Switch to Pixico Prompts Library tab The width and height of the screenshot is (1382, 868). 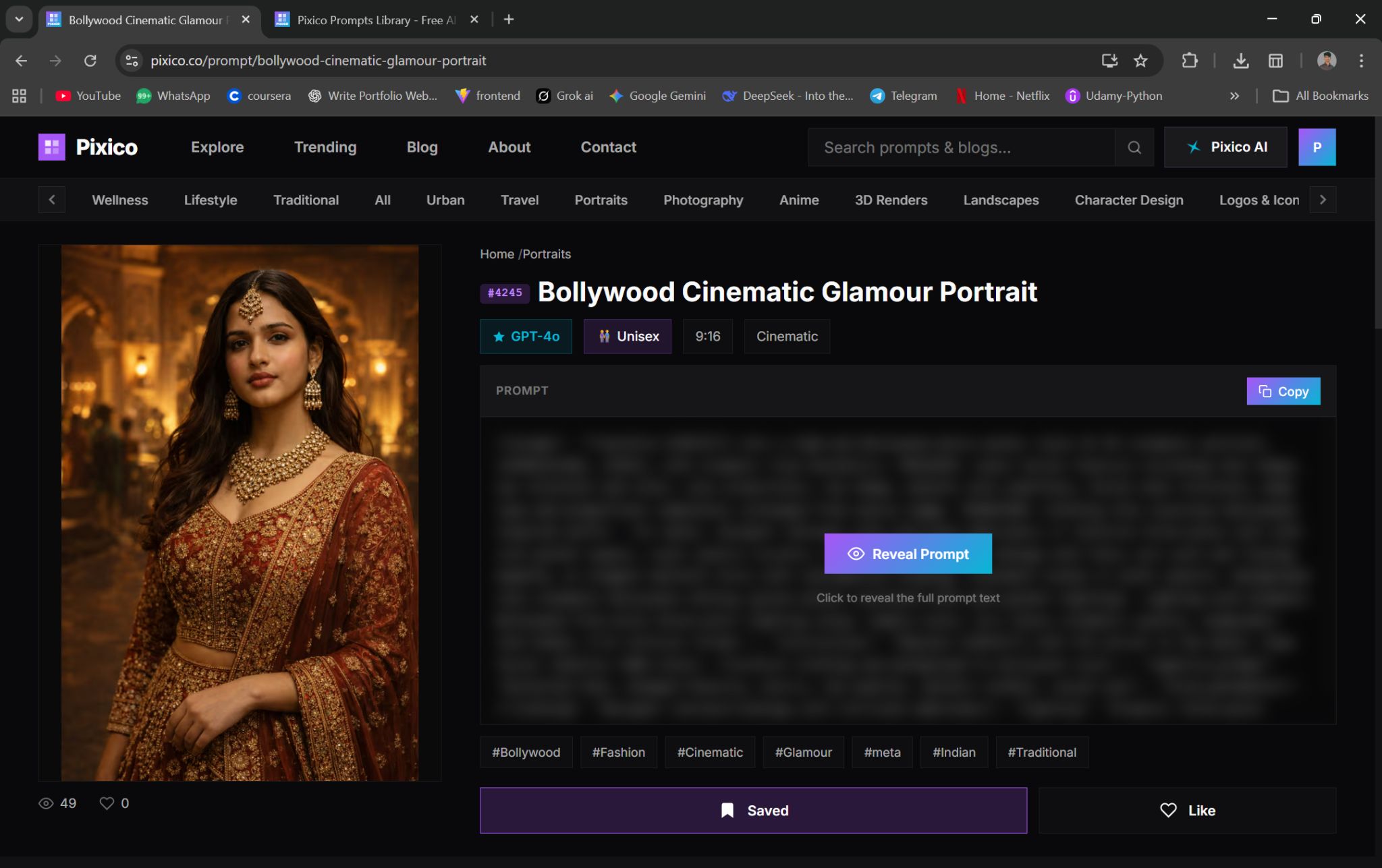pyautogui.click(x=375, y=20)
